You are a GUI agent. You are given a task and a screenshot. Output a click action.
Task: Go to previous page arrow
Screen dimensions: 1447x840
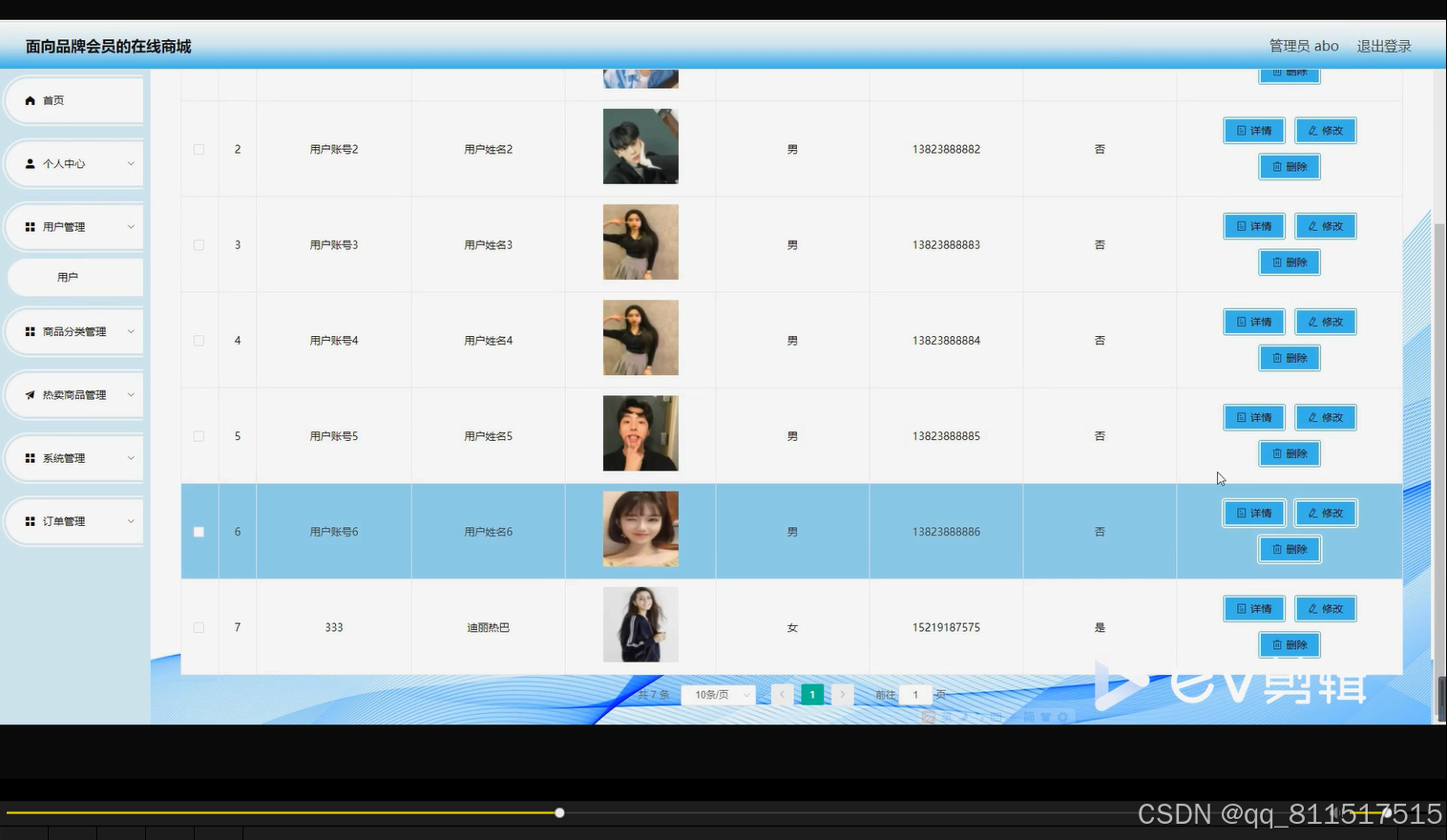pyautogui.click(x=783, y=695)
